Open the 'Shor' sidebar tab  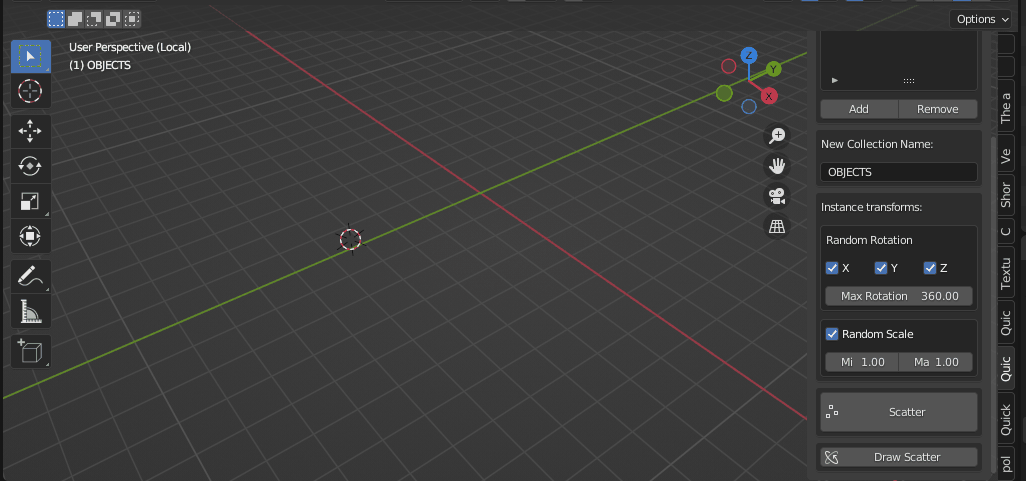tap(1006, 194)
